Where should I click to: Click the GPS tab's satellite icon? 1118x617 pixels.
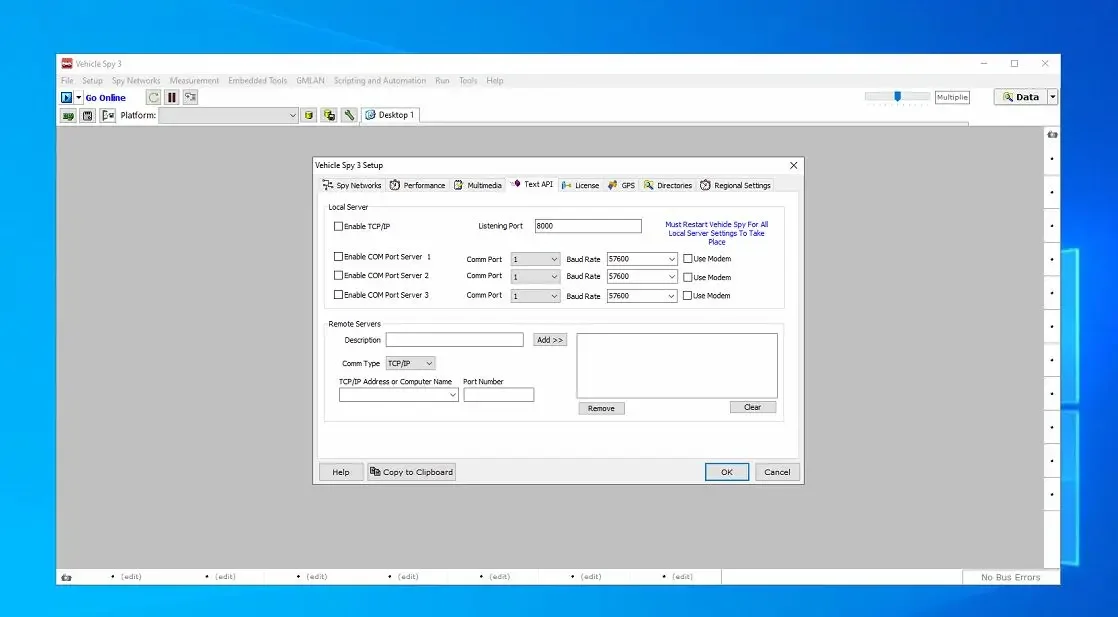click(x=611, y=184)
